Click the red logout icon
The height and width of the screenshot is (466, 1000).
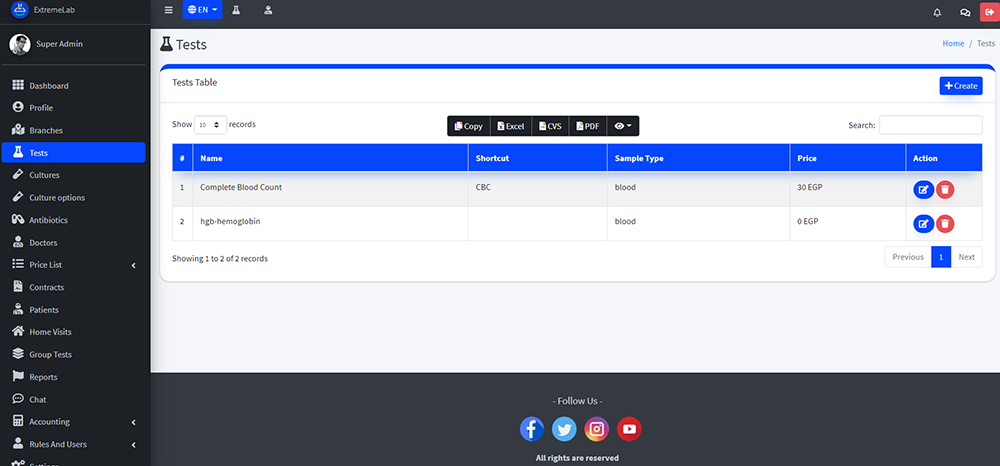989,12
